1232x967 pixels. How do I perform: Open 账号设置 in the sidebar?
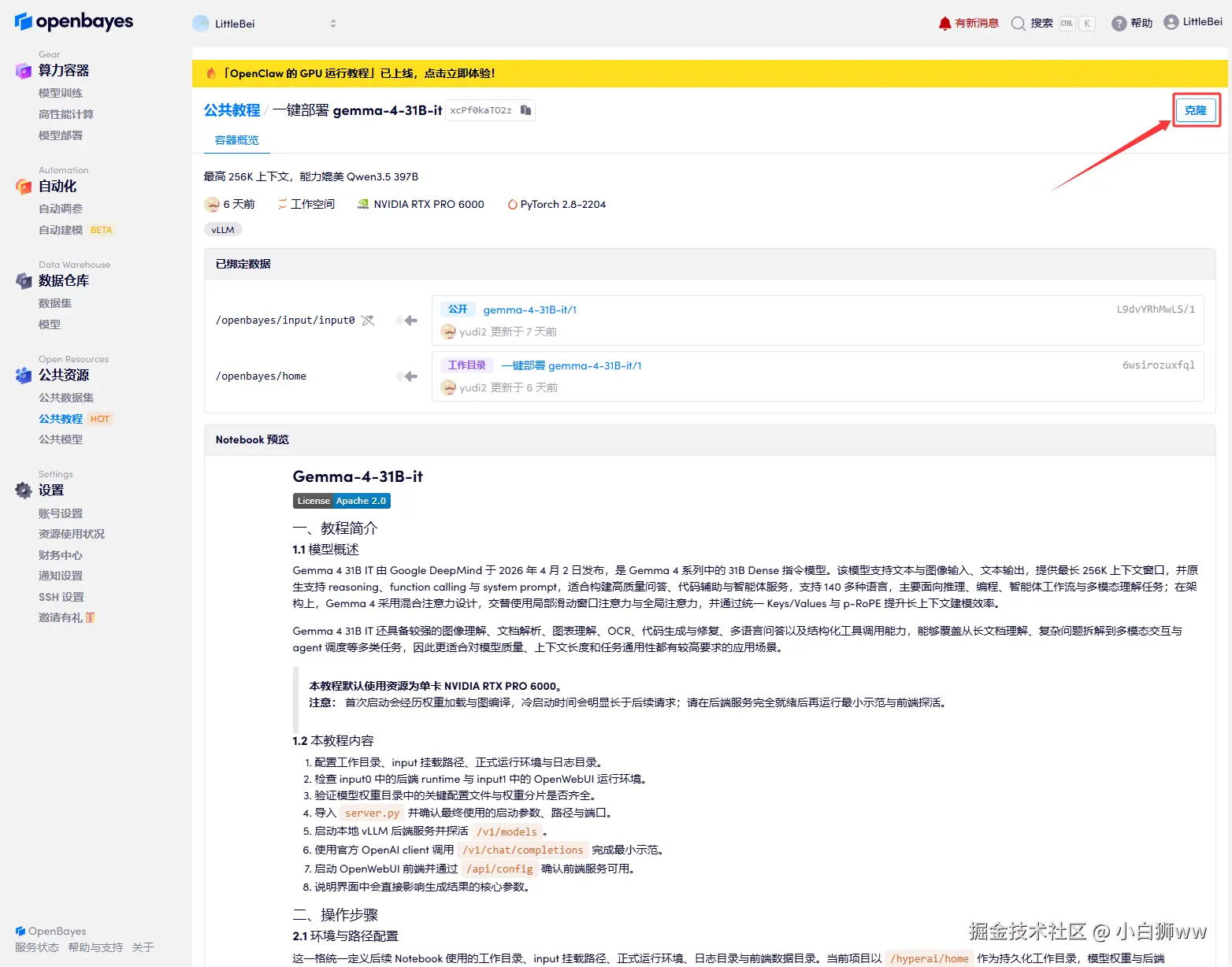tap(61, 513)
